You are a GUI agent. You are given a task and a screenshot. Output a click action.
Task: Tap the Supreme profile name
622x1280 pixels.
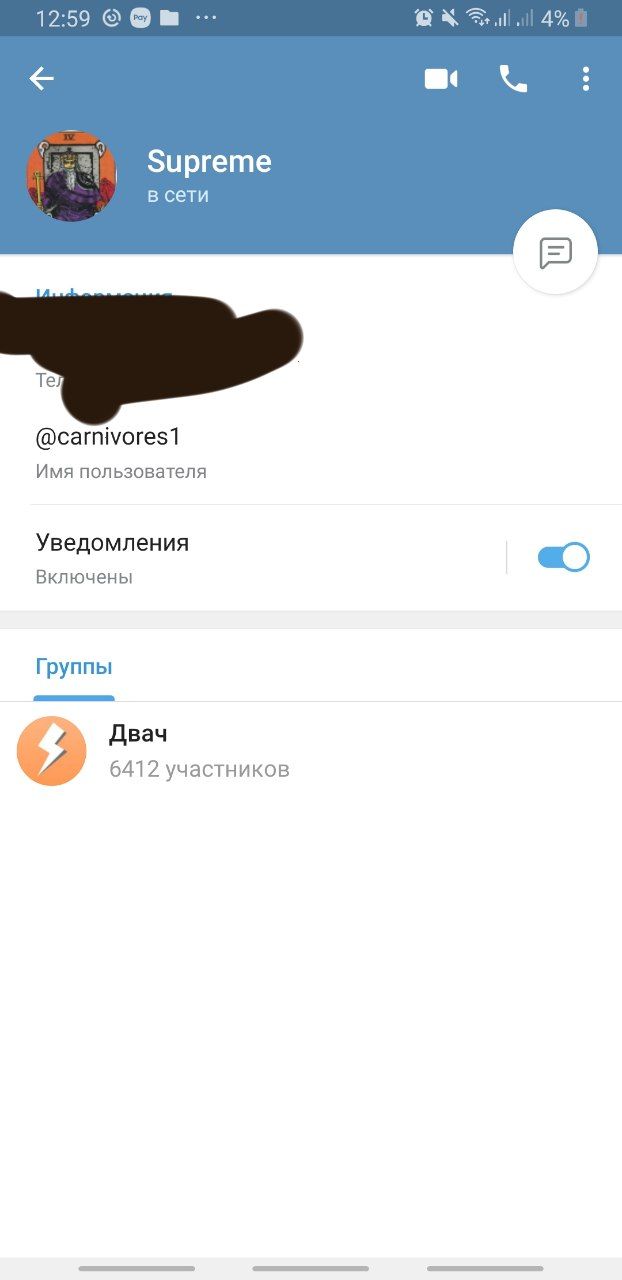(209, 161)
